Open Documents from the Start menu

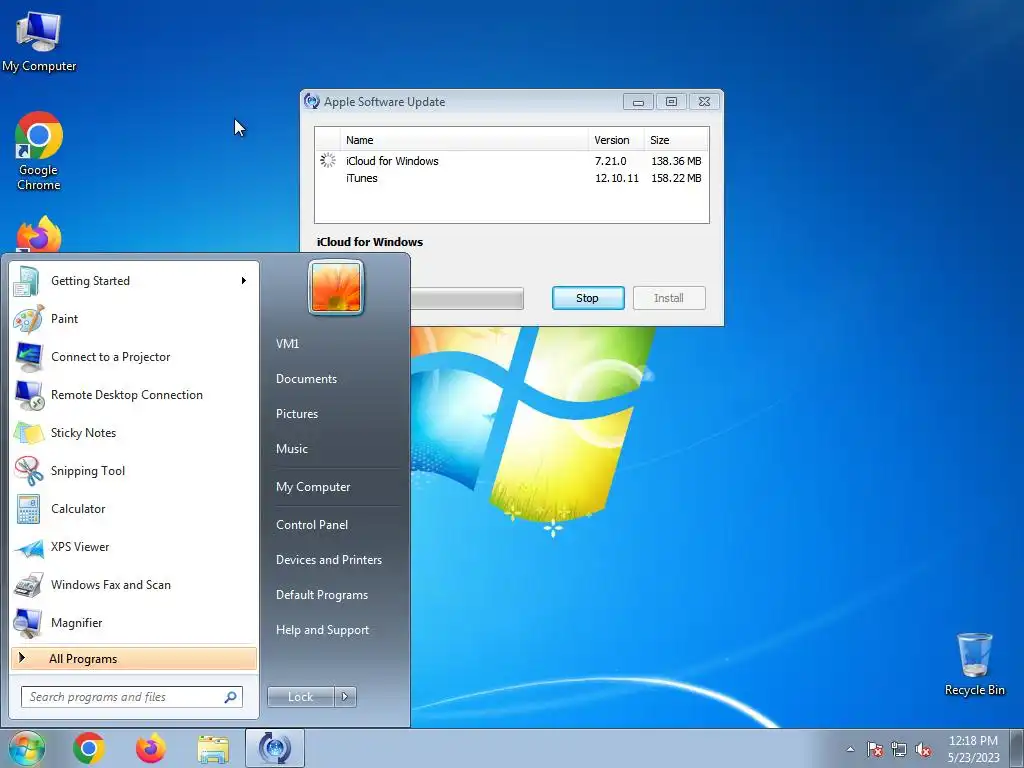306,379
